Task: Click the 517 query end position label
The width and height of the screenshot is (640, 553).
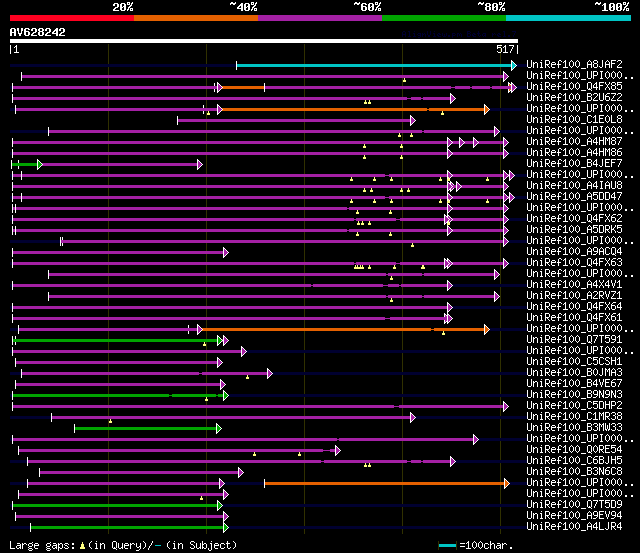Action: [505, 49]
